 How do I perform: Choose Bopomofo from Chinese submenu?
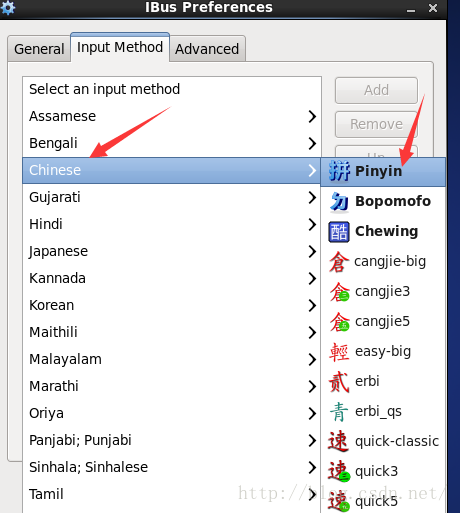[x=383, y=201]
